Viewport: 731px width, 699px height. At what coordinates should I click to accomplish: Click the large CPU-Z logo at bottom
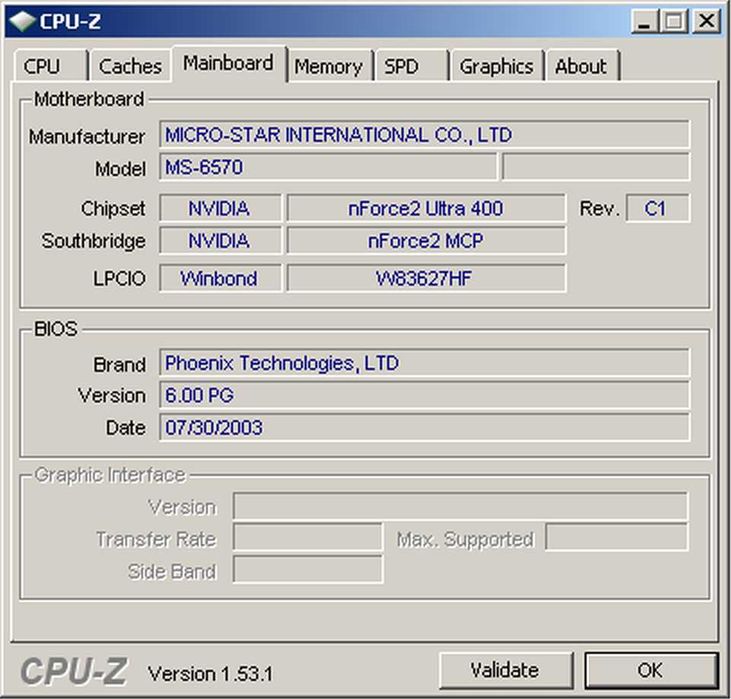pyautogui.click(x=73, y=671)
